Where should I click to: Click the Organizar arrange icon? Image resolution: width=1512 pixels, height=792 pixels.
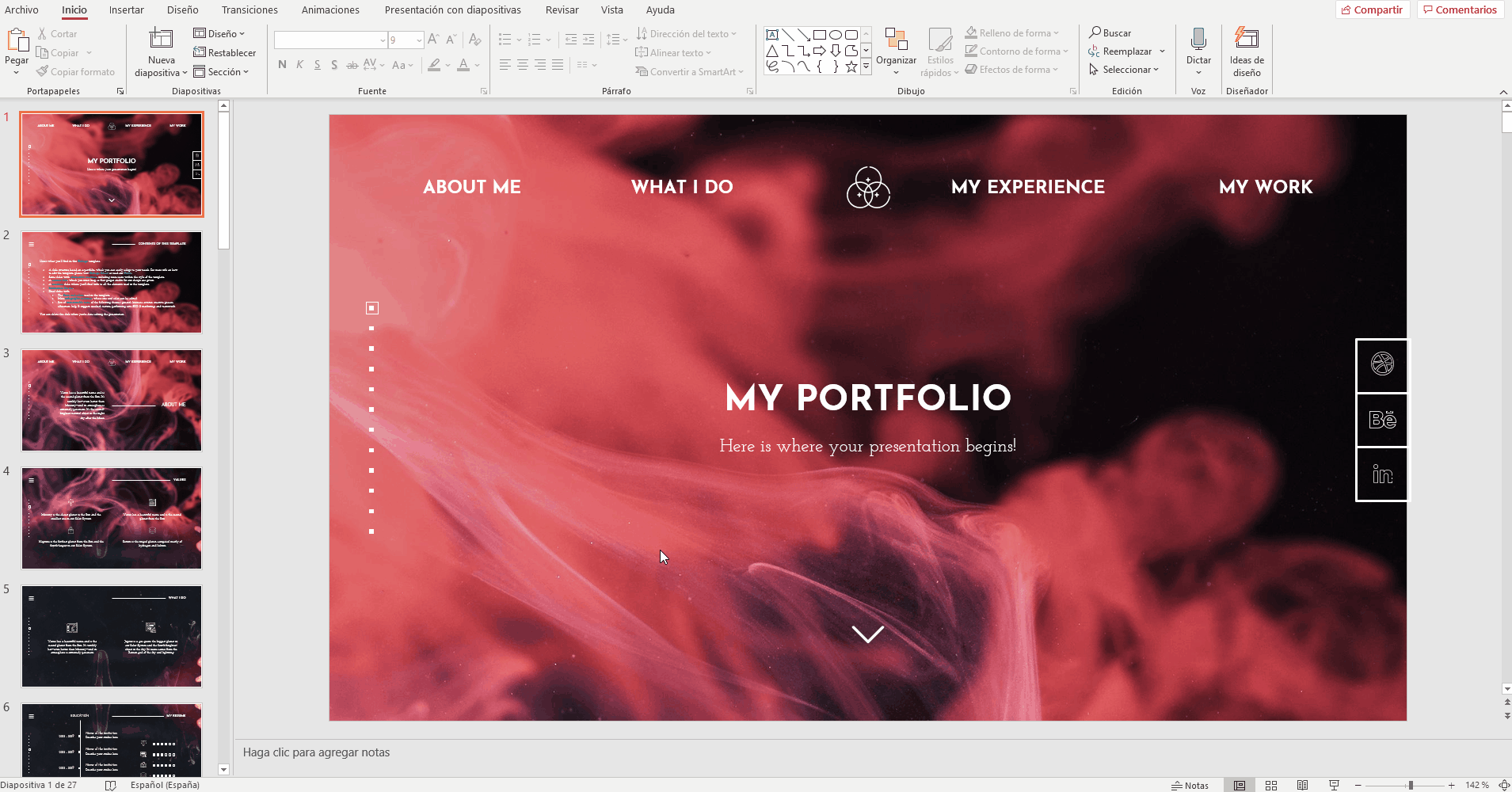tap(896, 39)
